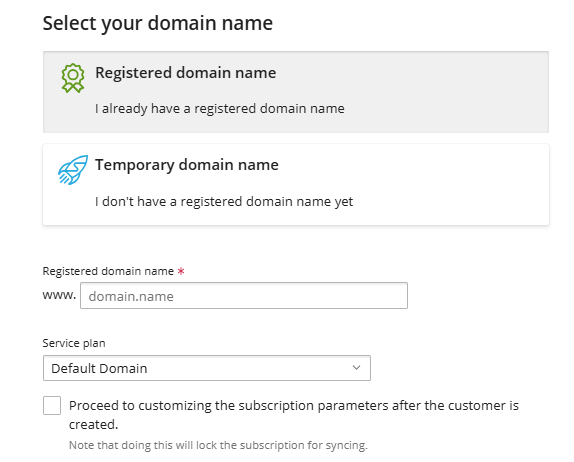This screenshot has height=462, width=574.
Task: Click 'I already have a registered domain name' text
Action: [x=220, y=109]
